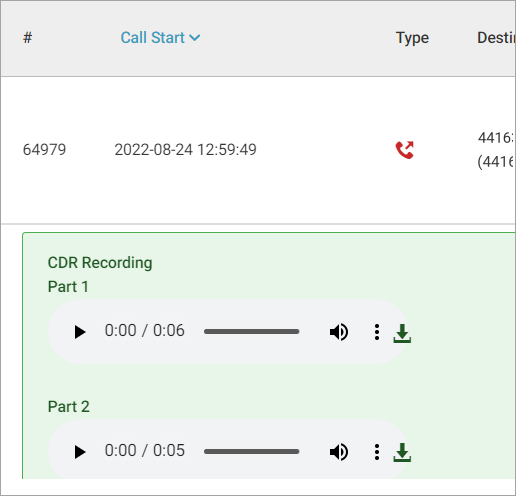The image size is (516, 496).
Task: Download the Part 2 recording
Action: pos(402,452)
